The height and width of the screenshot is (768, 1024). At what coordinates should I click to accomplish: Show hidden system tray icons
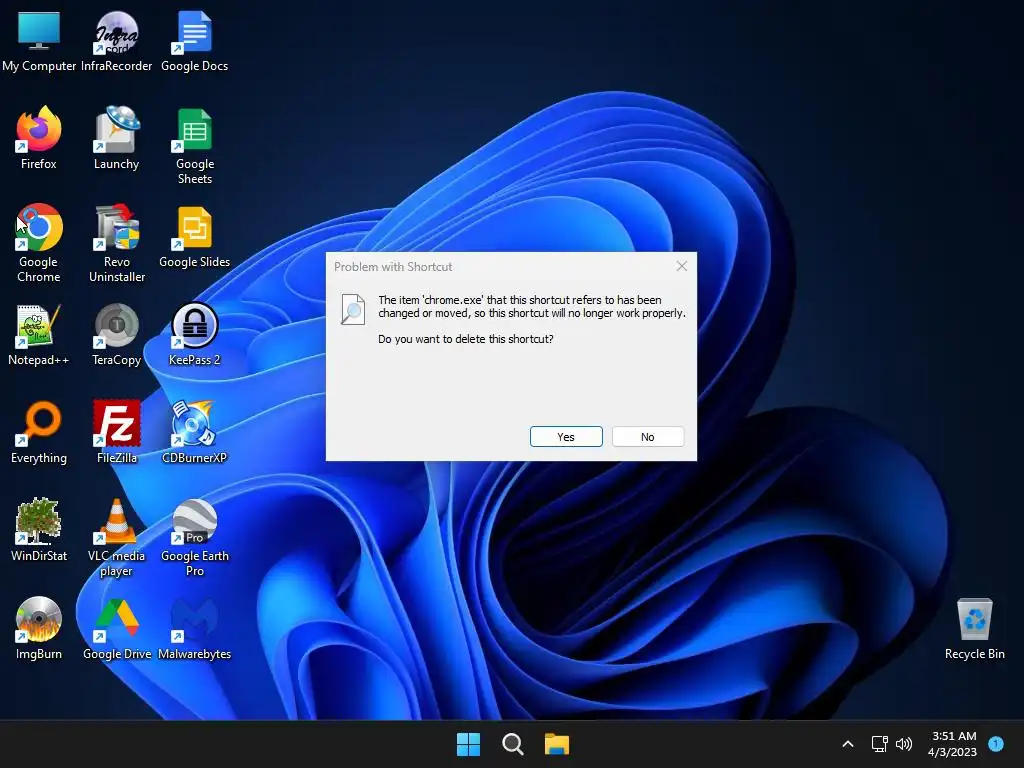pos(848,744)
